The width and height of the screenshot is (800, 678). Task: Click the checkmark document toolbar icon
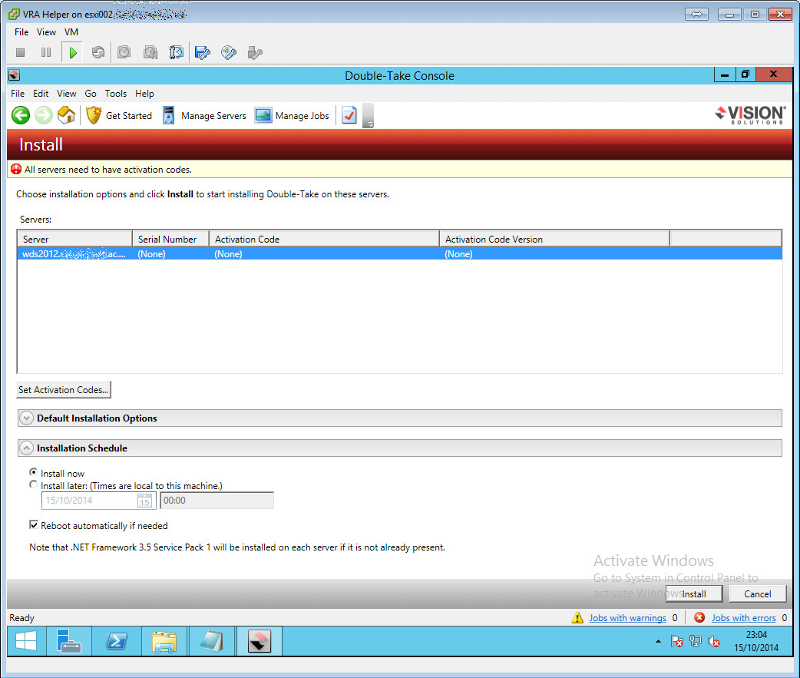click(349, 115)
